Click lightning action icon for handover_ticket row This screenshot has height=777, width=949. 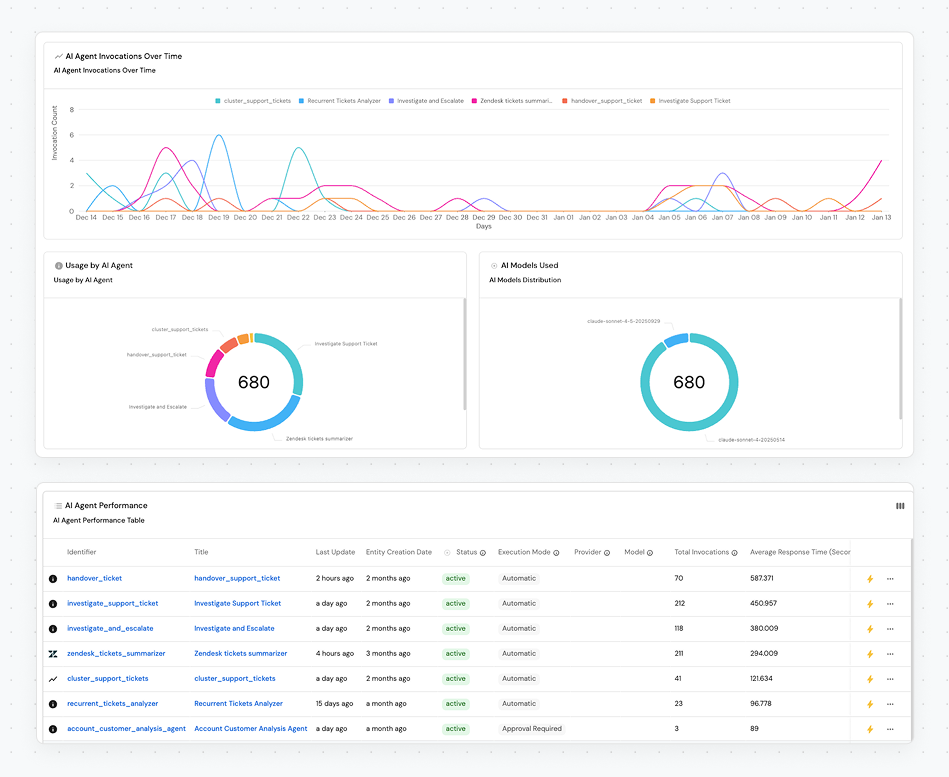pyautogui.click(x=870, y=579)
